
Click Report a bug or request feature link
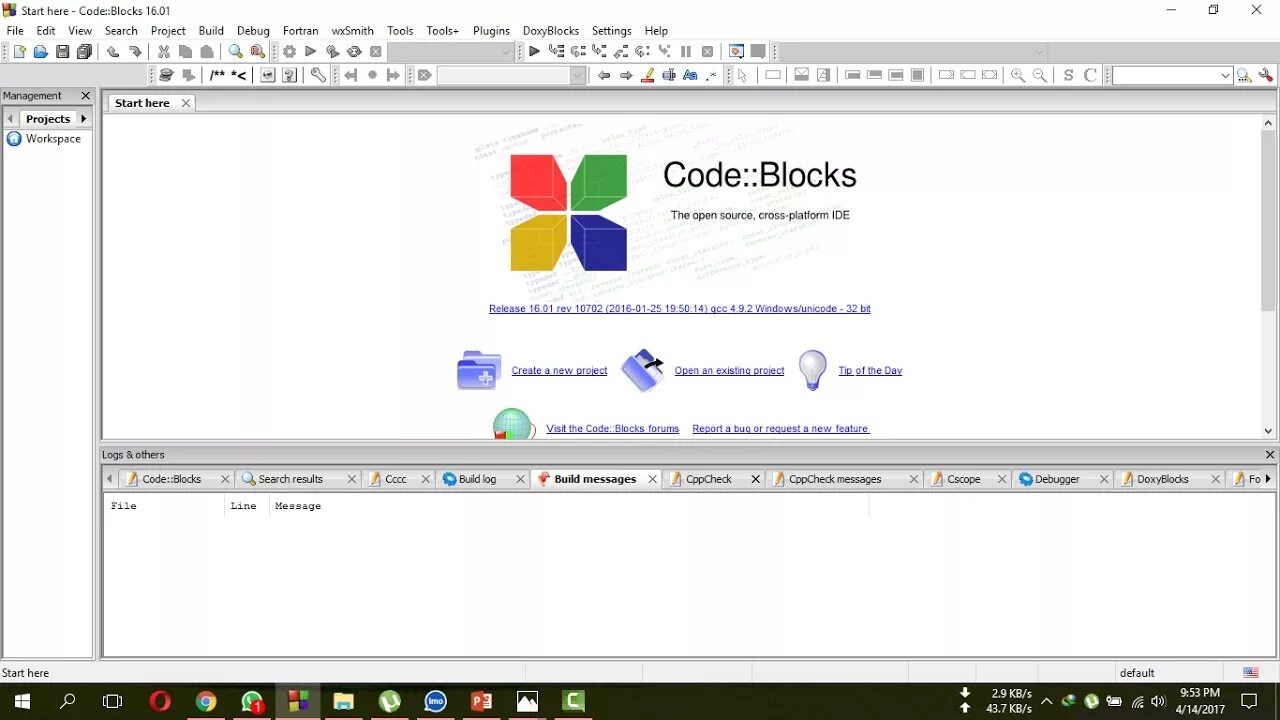tap(781, 429)
